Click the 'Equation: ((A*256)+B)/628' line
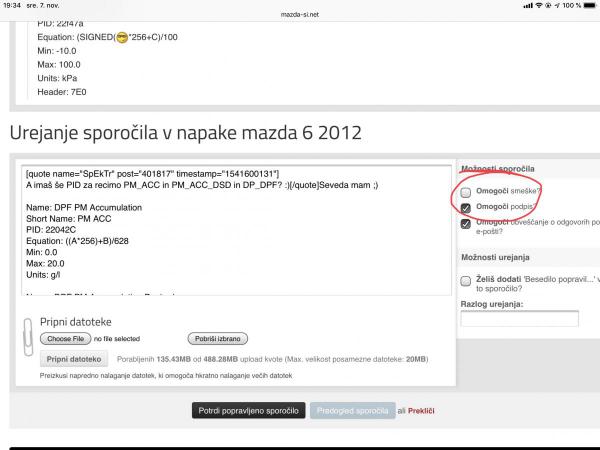The height and width of the screenshot is (450, 600). point(77,241)
